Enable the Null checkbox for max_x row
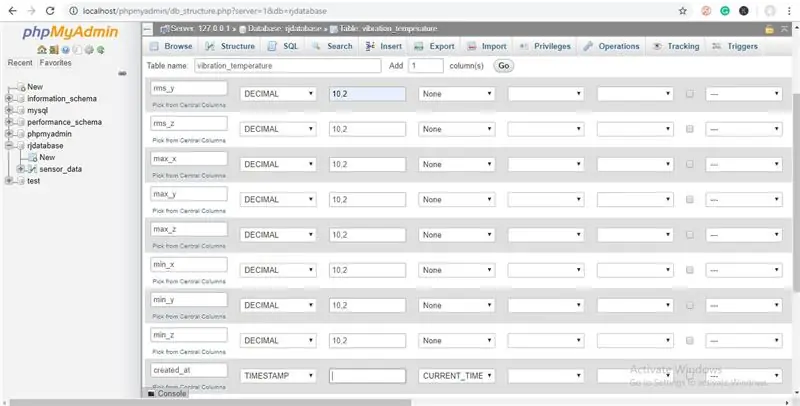Image resolution: width=800 pixels, height=406 pixels. coord(690,164)
